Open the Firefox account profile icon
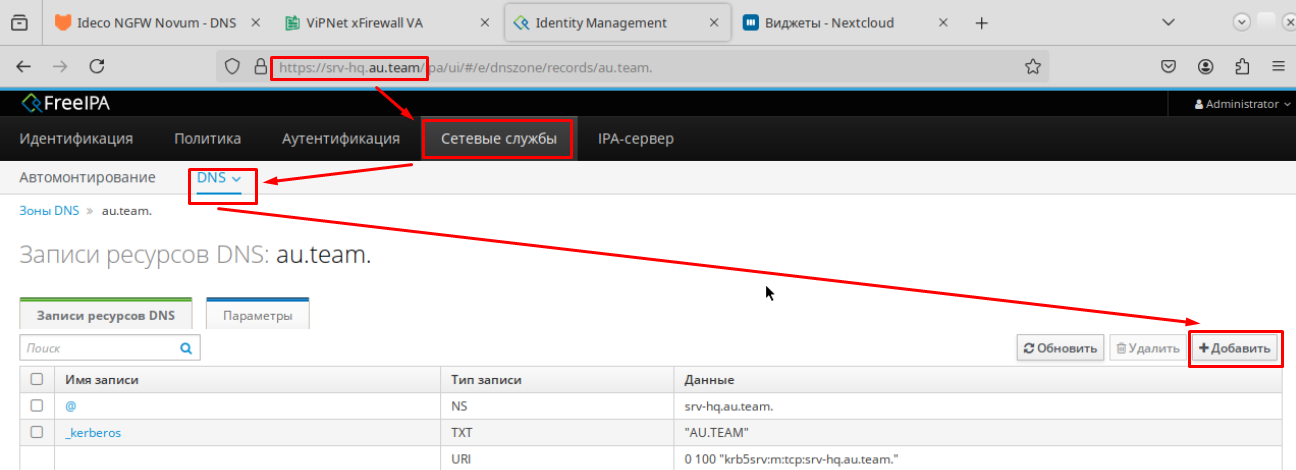This screenshot has width=1296, height=470. [x=1205, y=66]
